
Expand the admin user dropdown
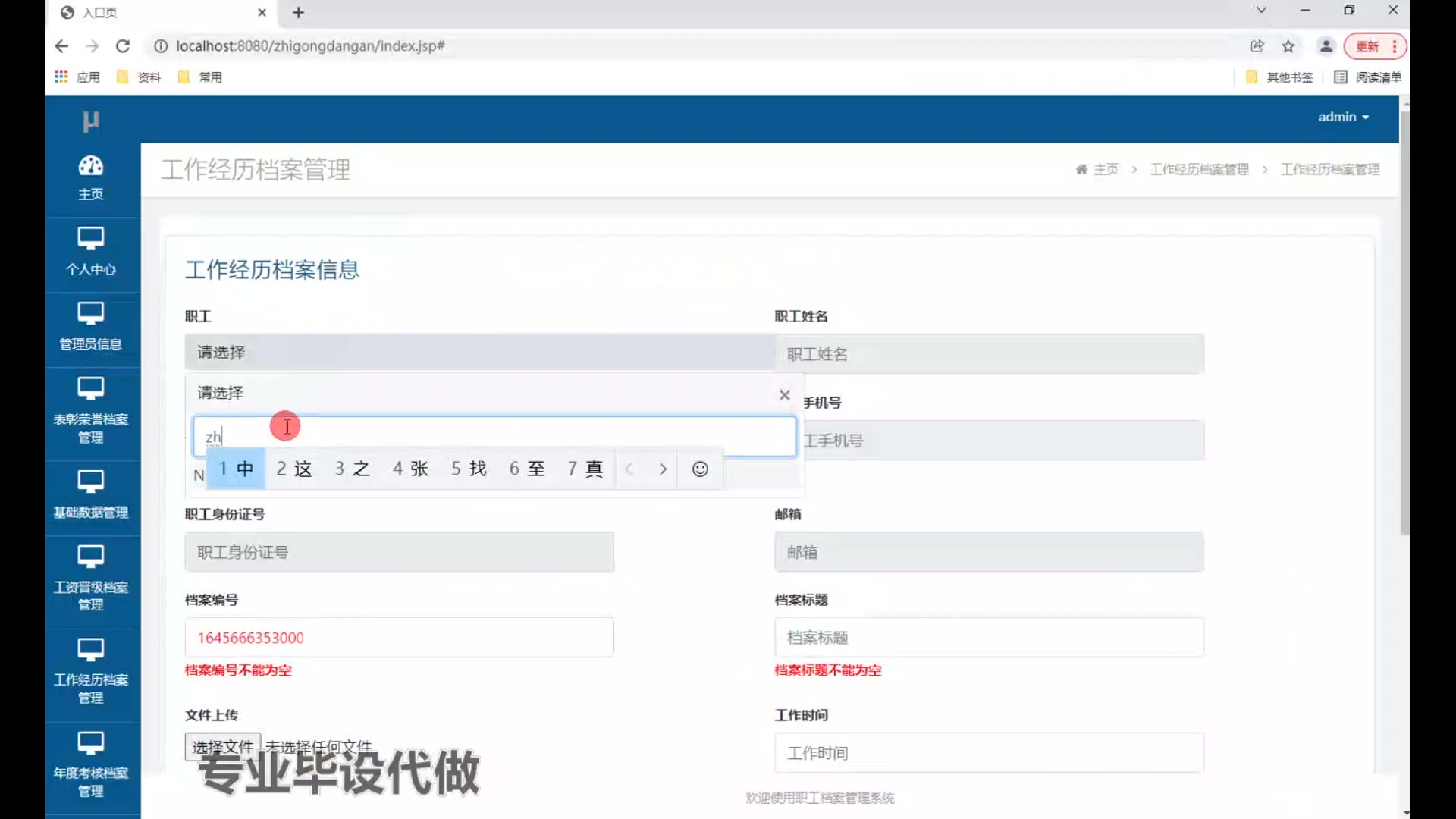(1343, 117)
